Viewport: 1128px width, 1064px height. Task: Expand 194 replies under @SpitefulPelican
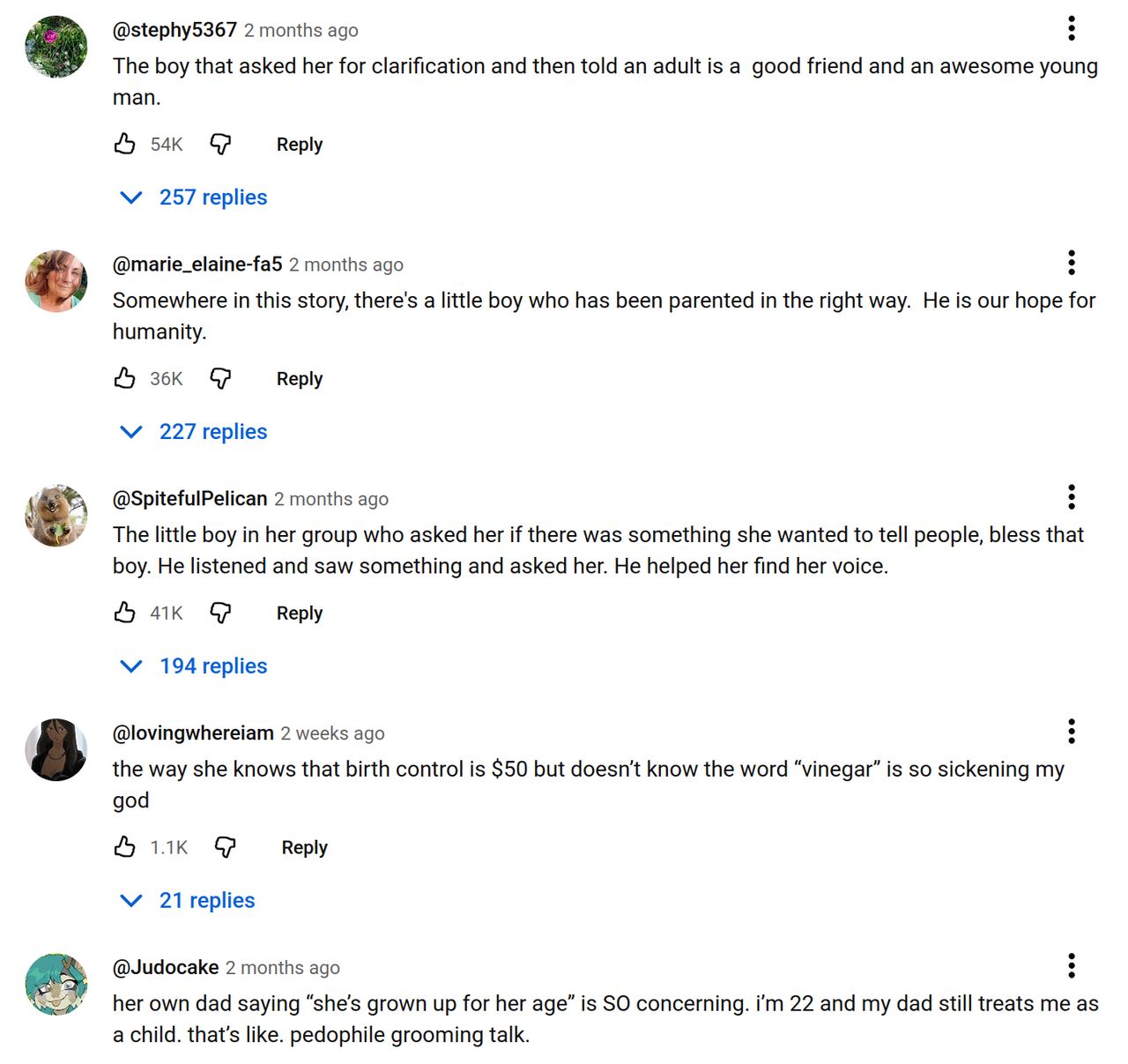(x=194, y=666)
